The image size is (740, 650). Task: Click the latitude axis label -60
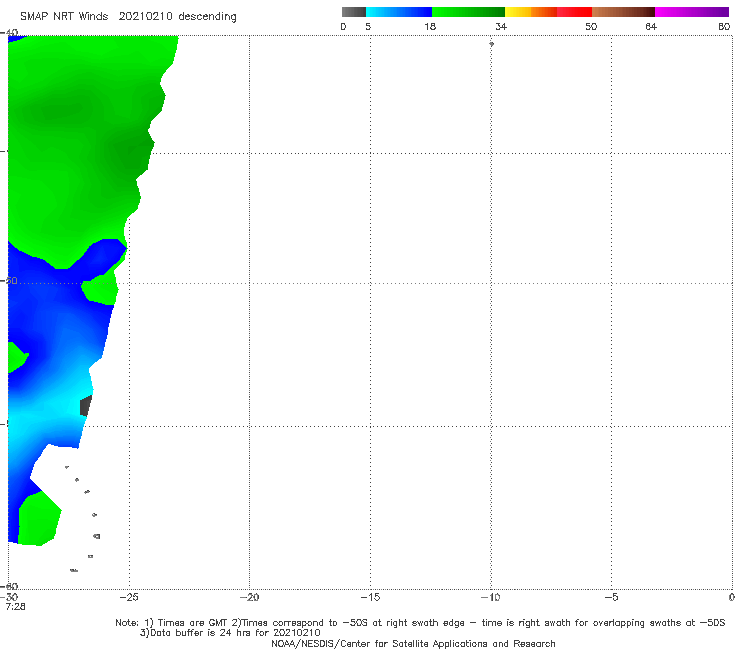coord(10,586)
